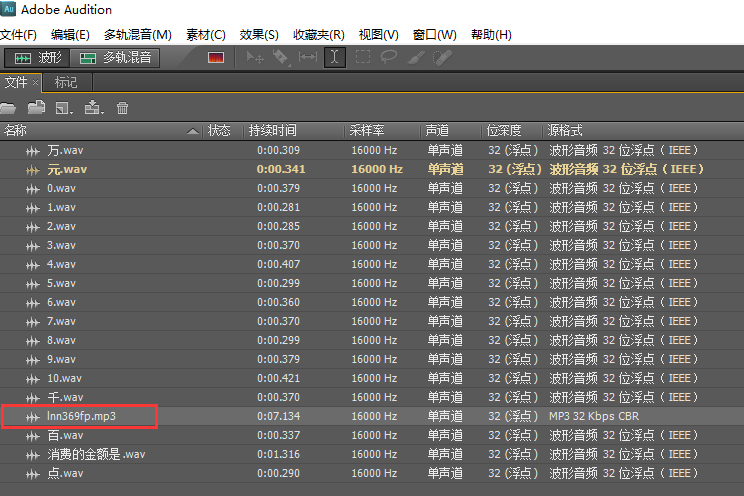
Task: Toggle the 名称 sort arrow
Action: (x=193, y=131)
